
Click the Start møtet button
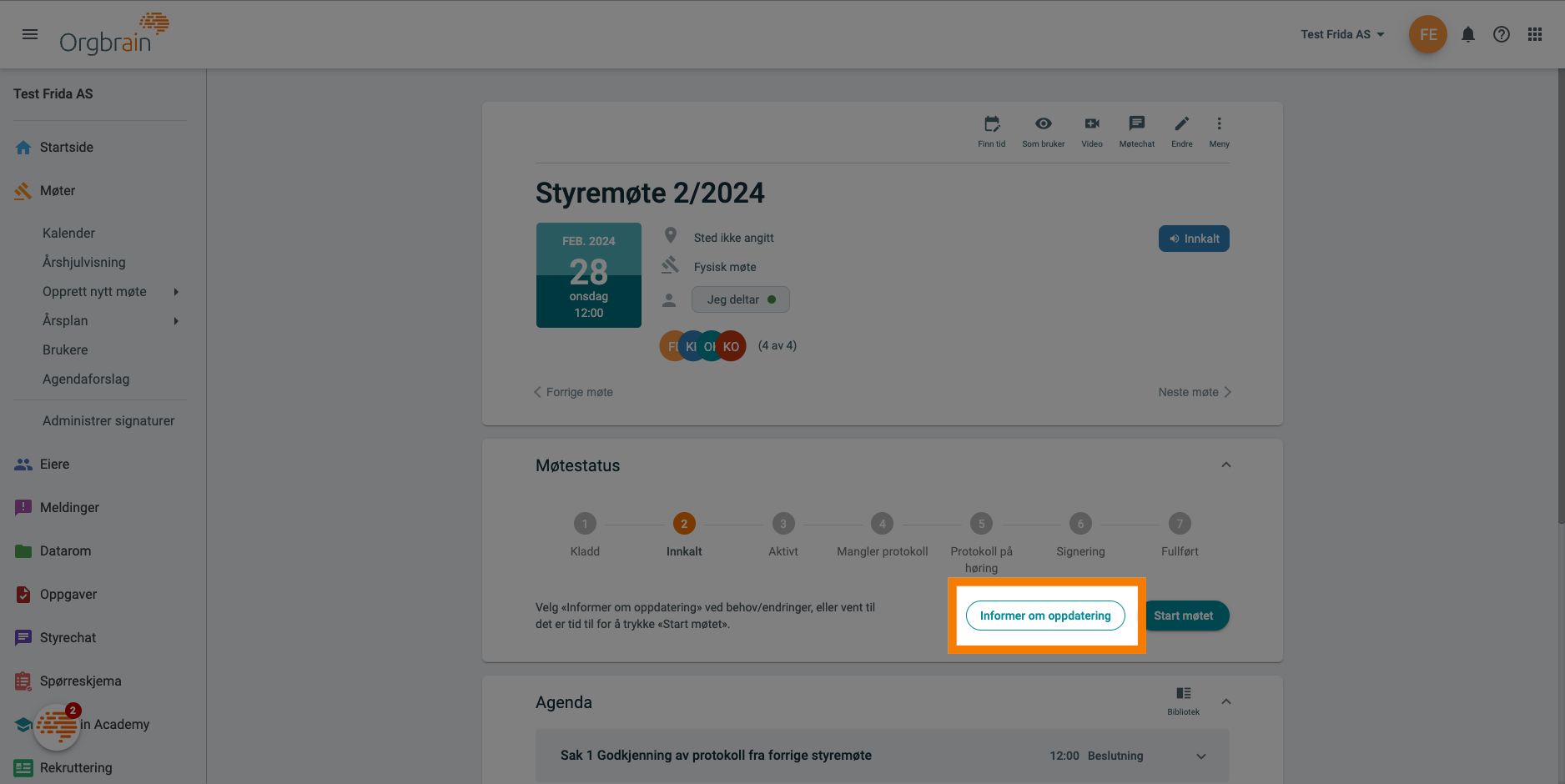[1184, 616]
